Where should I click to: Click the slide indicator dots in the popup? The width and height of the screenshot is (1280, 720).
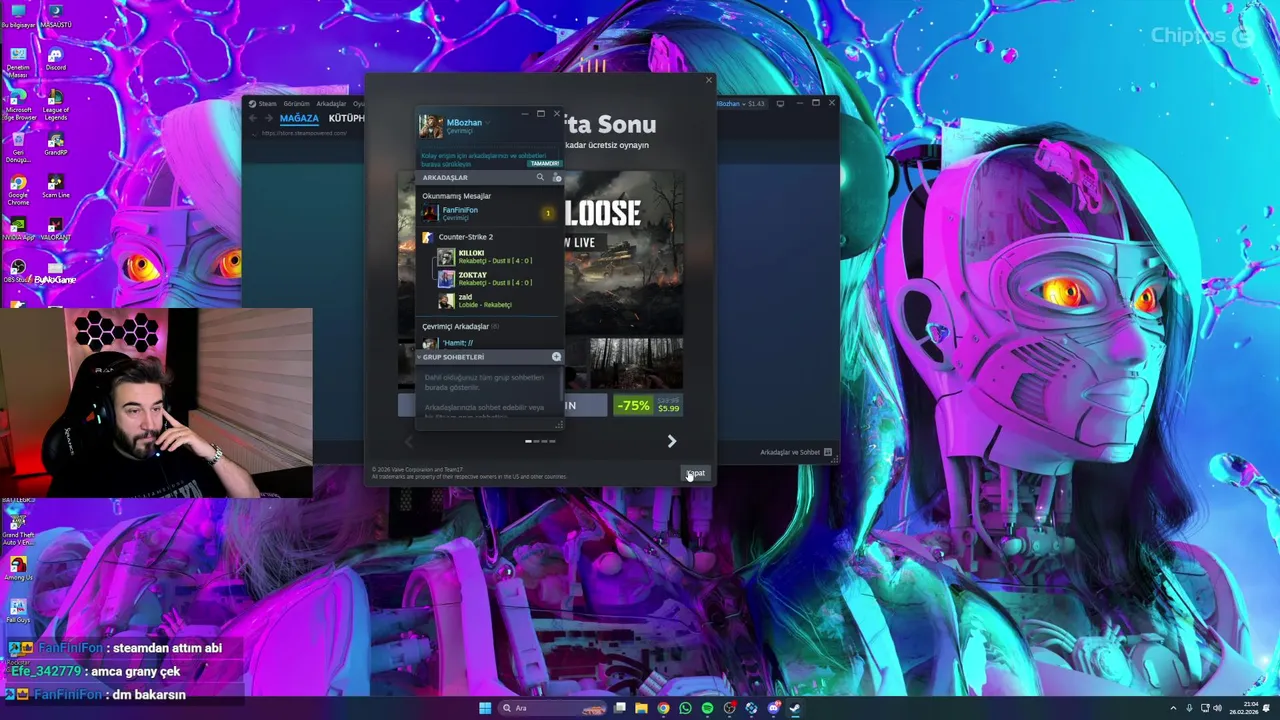[540, 441]
